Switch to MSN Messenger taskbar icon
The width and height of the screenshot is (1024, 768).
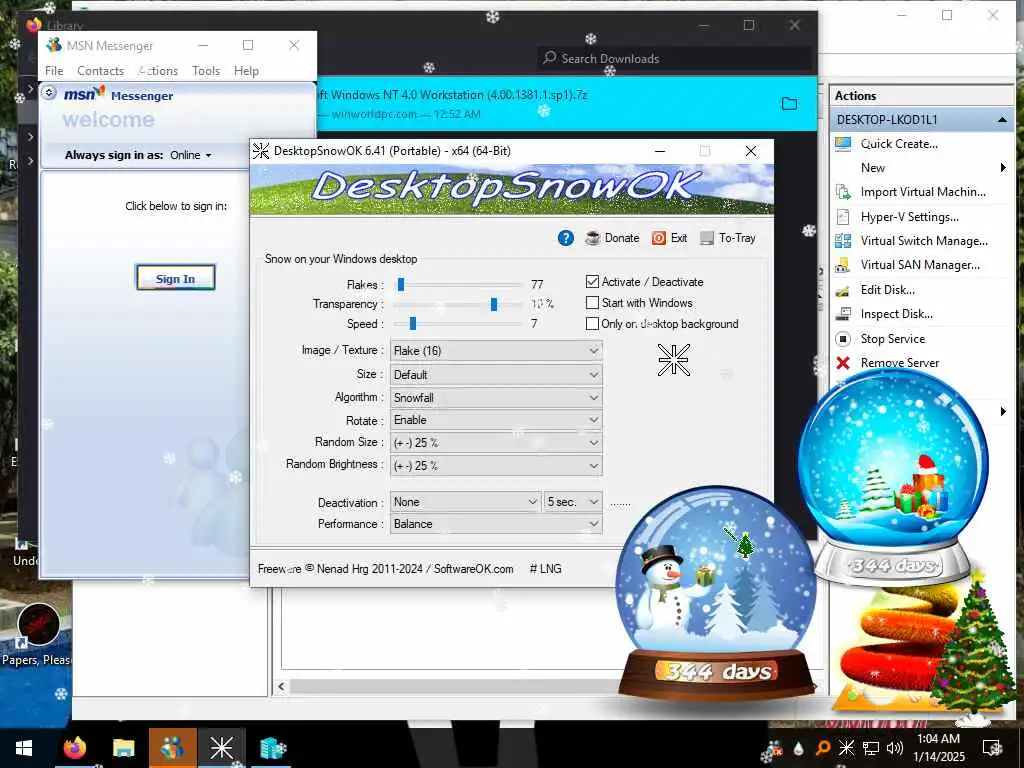(172, 748)
